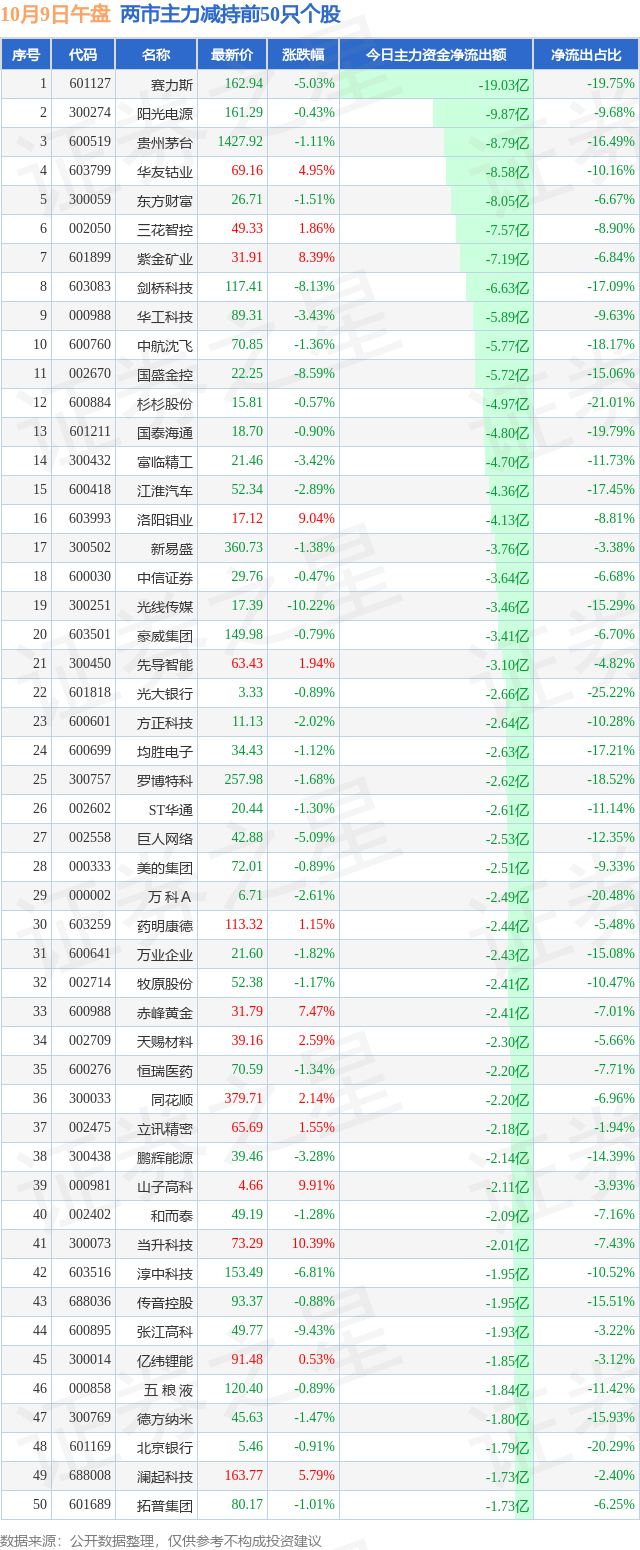640x1550 pixels.
Task: Select stock name 万科A
Action: tap(170, 896)
